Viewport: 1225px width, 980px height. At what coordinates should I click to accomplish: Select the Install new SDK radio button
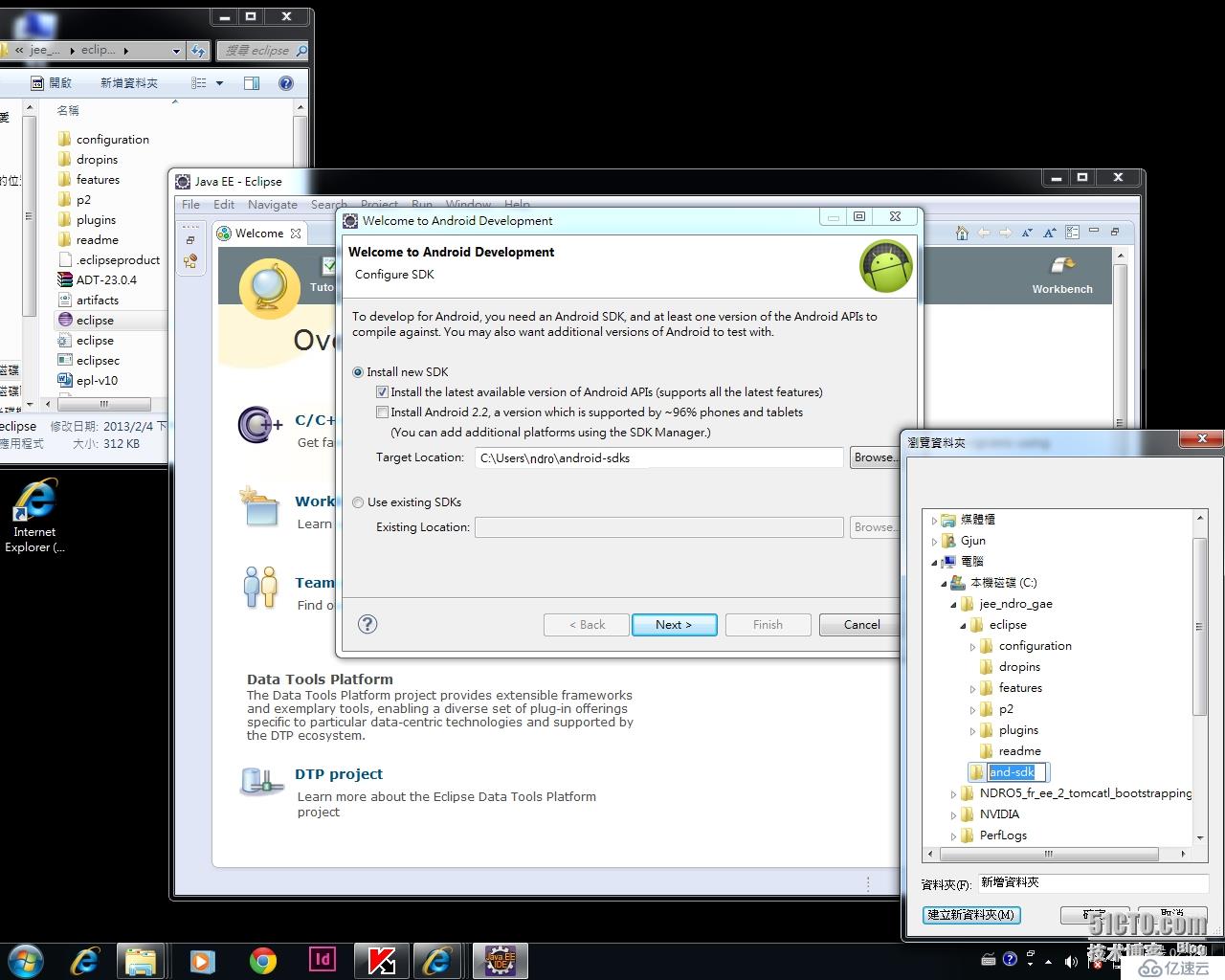pyautogui.click(x=358, y=372)
